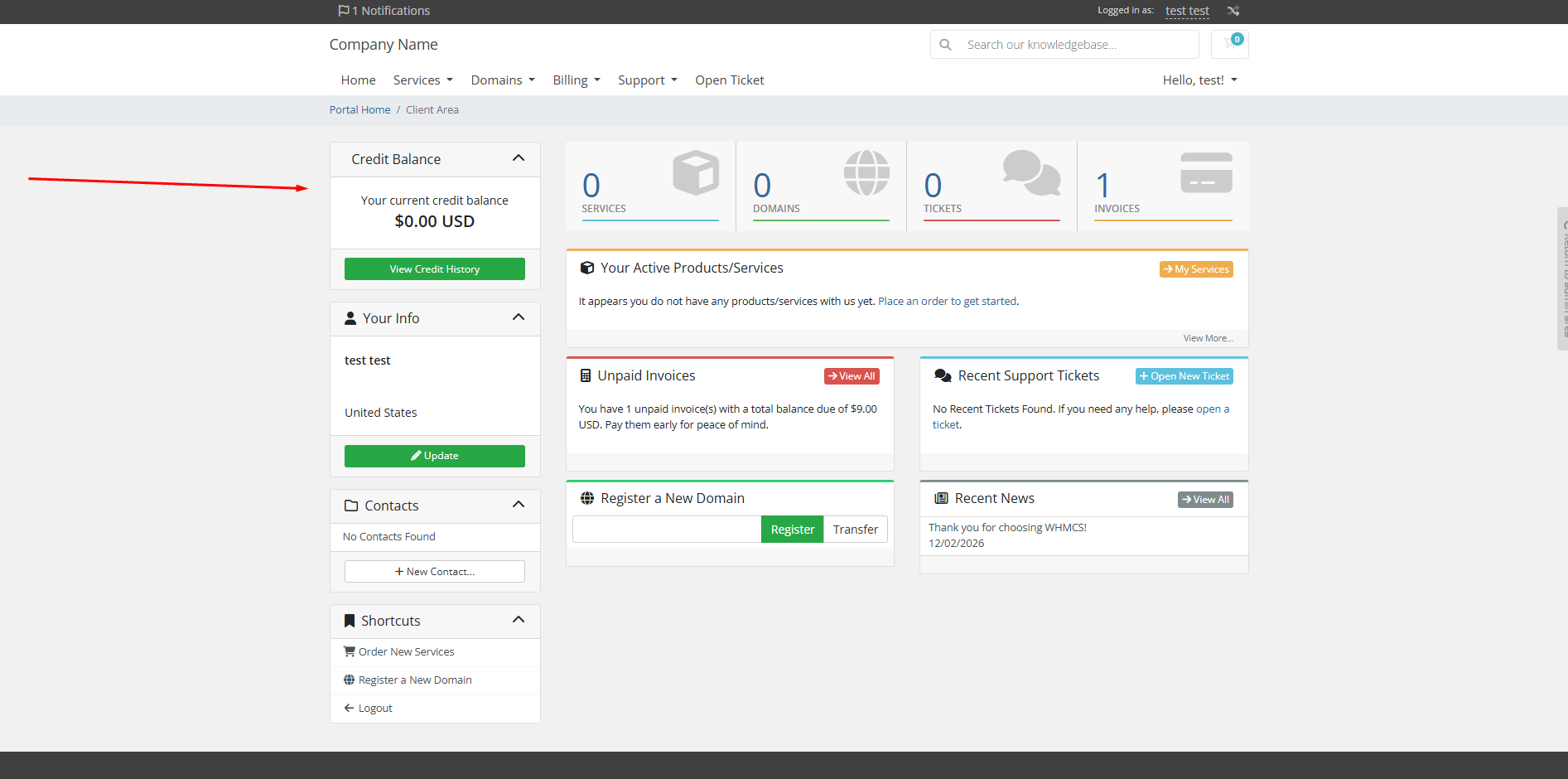Open the admin tools icon beside test test

tap(1233, 11)
